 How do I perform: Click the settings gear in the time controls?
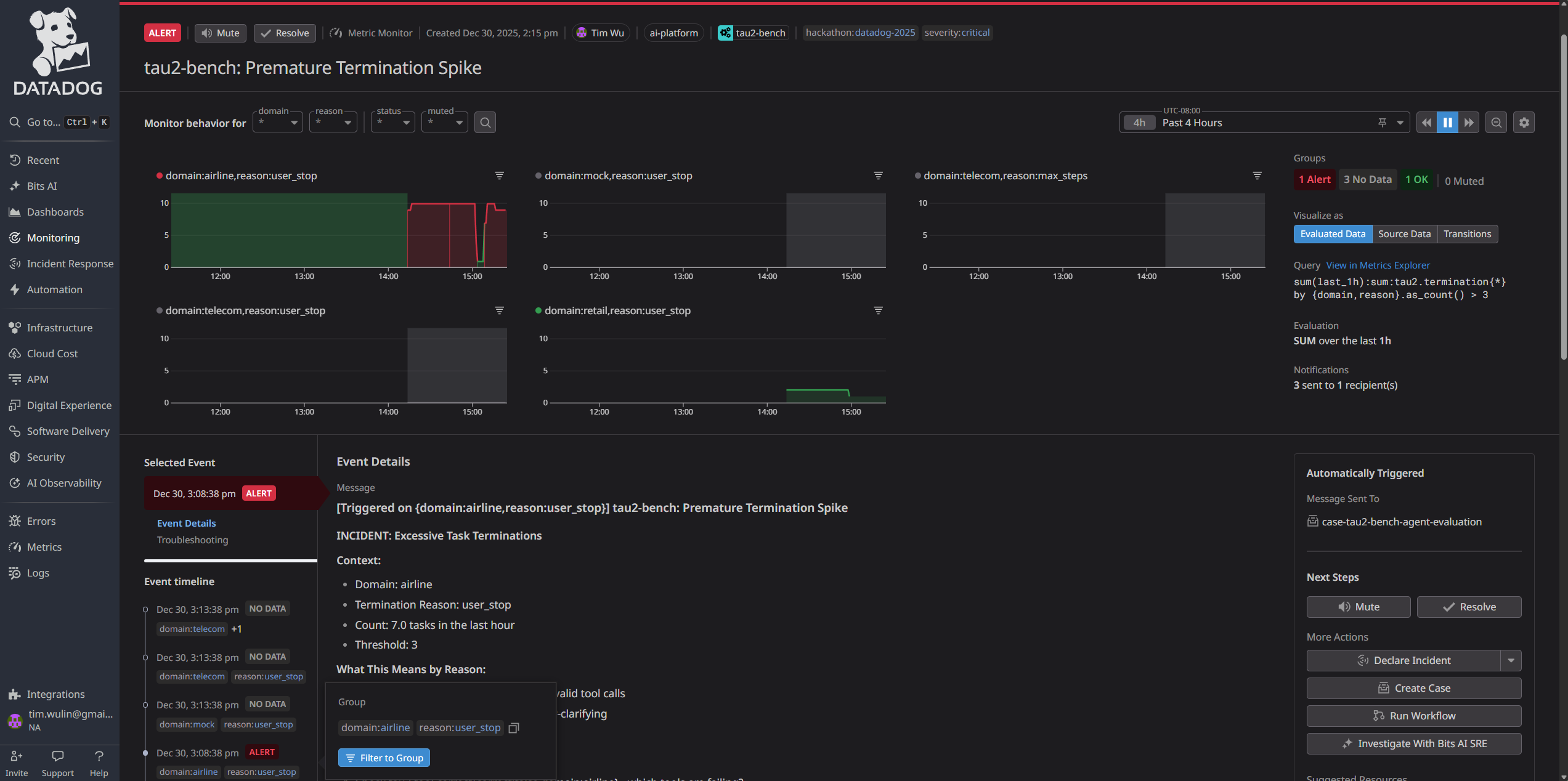(x=1524, y=123)
